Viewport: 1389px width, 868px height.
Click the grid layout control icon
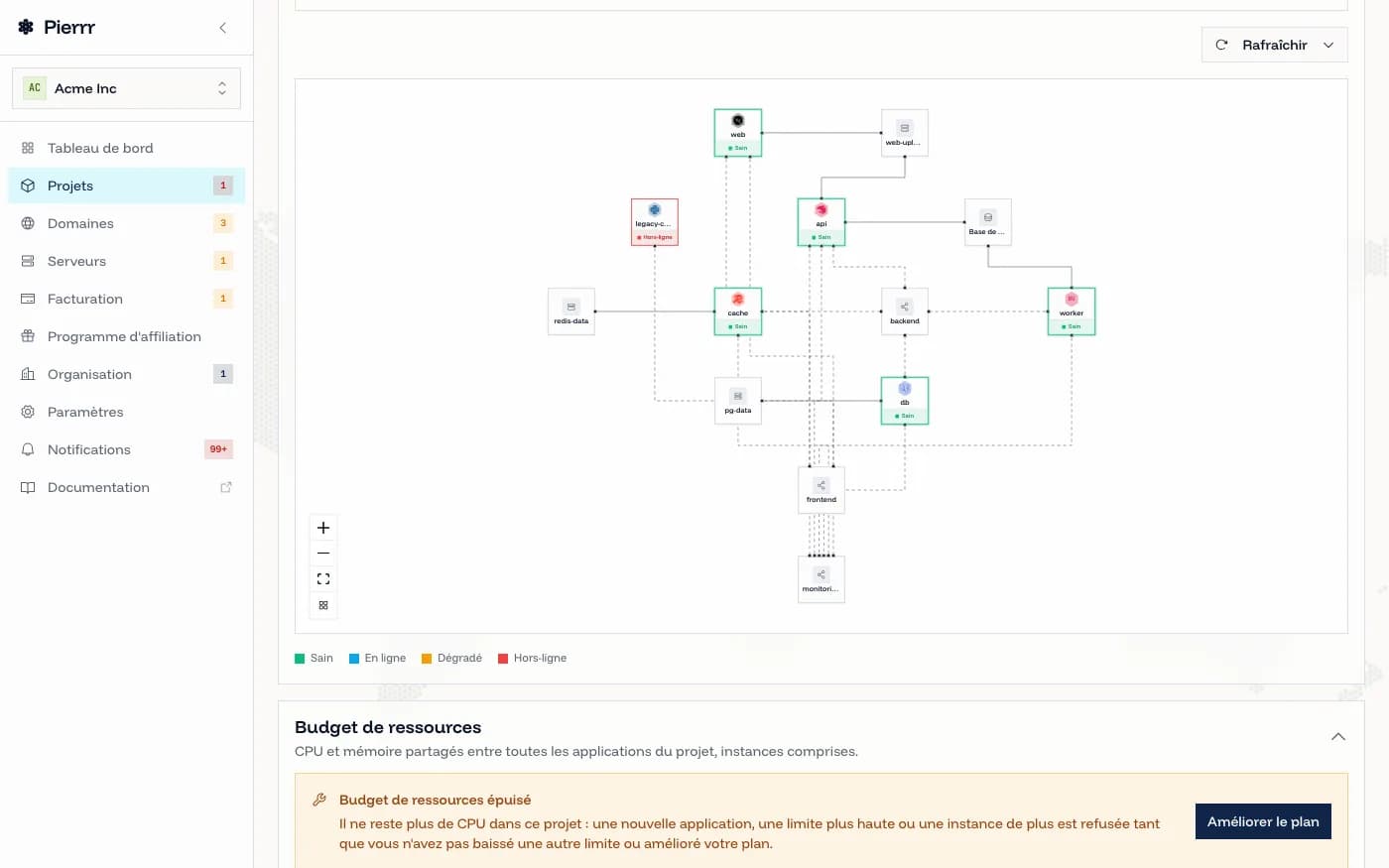323,605
